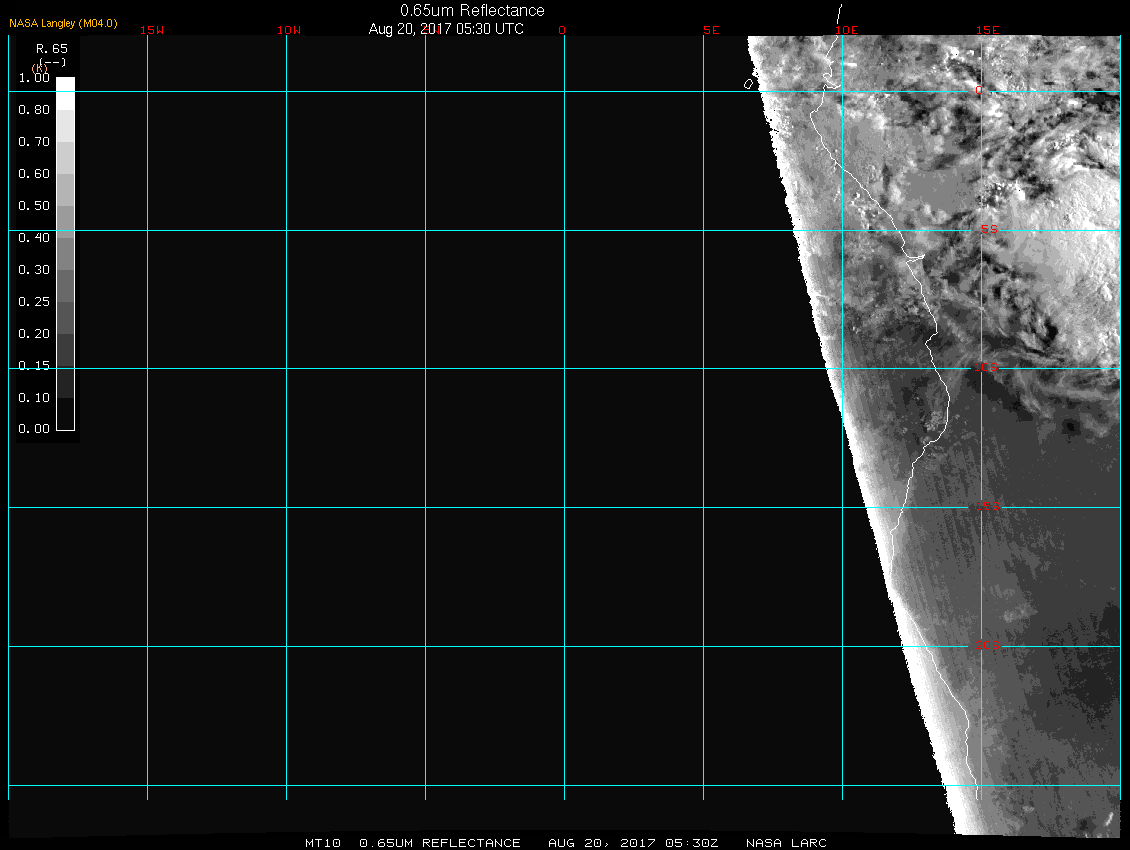Click the R.65 color bar heading

[x=50, y=48]
